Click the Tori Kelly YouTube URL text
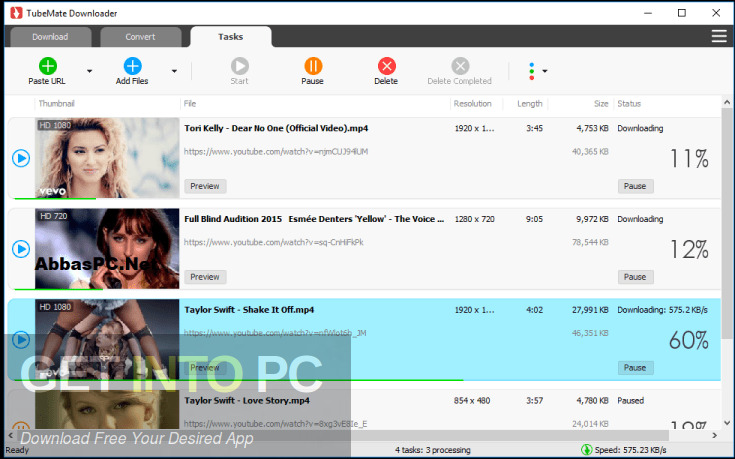 point(276,151)
